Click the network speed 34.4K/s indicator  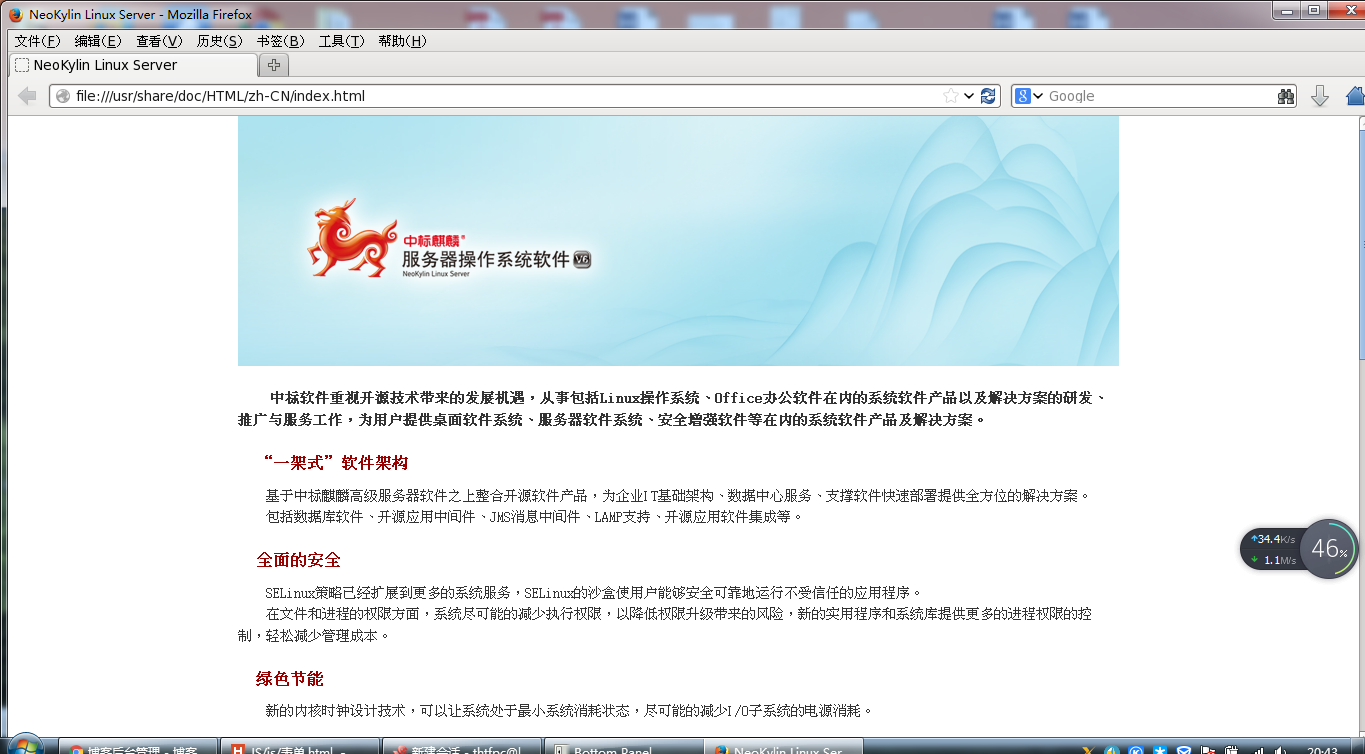1272,539
